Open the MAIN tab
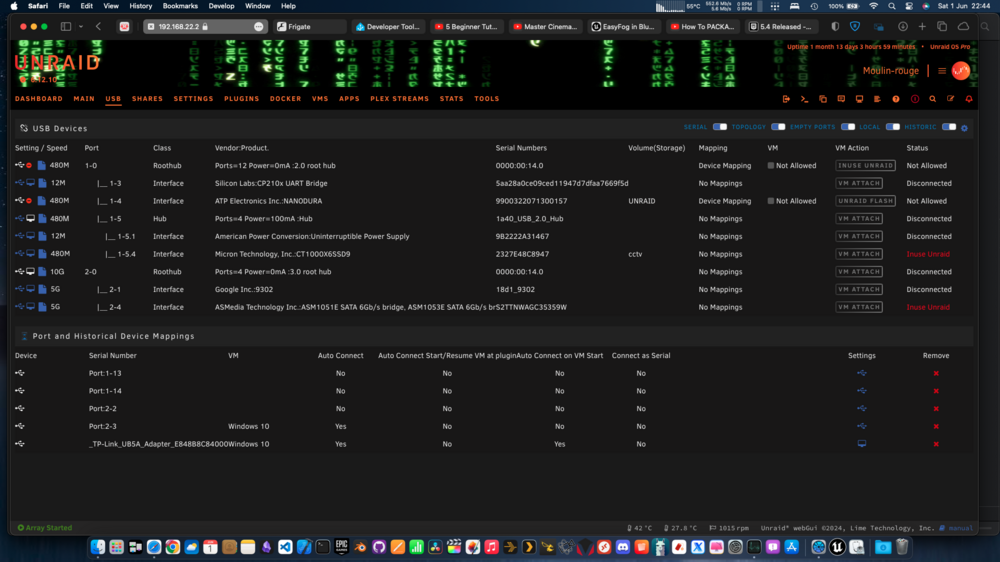This screenshot has height=562, width=1000. pyautogui.click(x=84, y=99)
